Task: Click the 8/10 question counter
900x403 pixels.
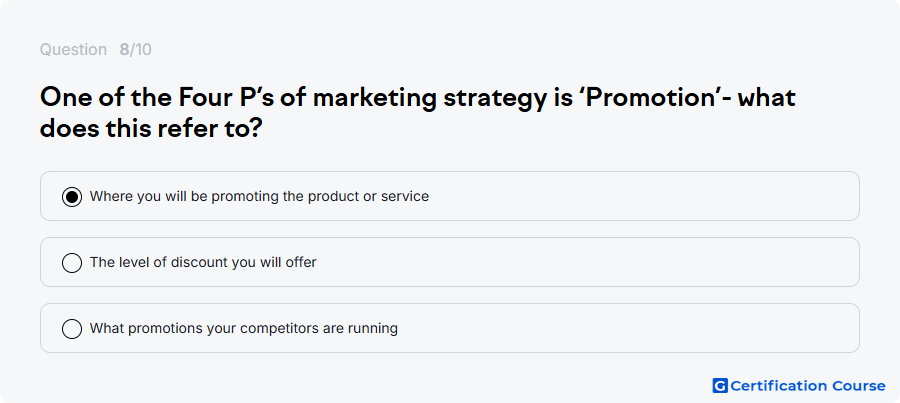Action: click(x=135, y=50)
